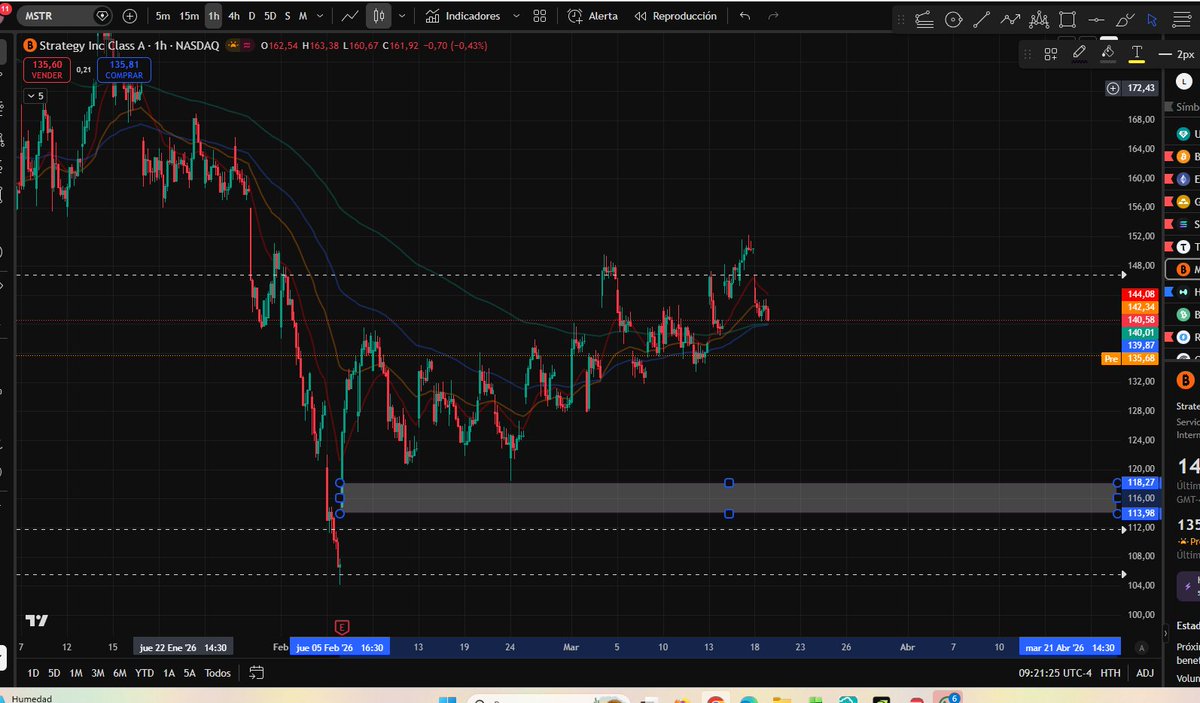
Task: Set date range to 1M
Action: point(76,673)
